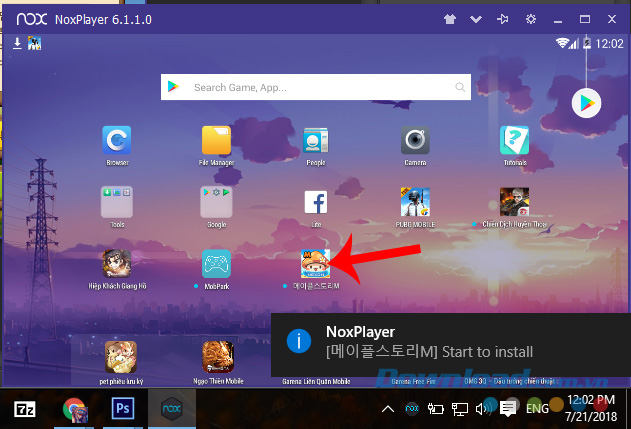The image size is (631, 429).
Task: Expand NoxPlayer title bar dropdown arrow
Action: click(x=476, y=19)
